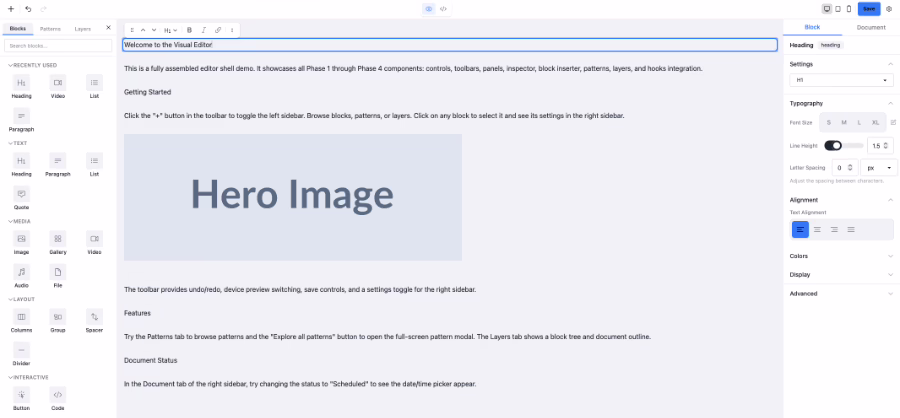Apply bold formatting in block toolbar
The height and width of the screenshot is (418, 900).
pyautogui.click(x=189, y=30)
